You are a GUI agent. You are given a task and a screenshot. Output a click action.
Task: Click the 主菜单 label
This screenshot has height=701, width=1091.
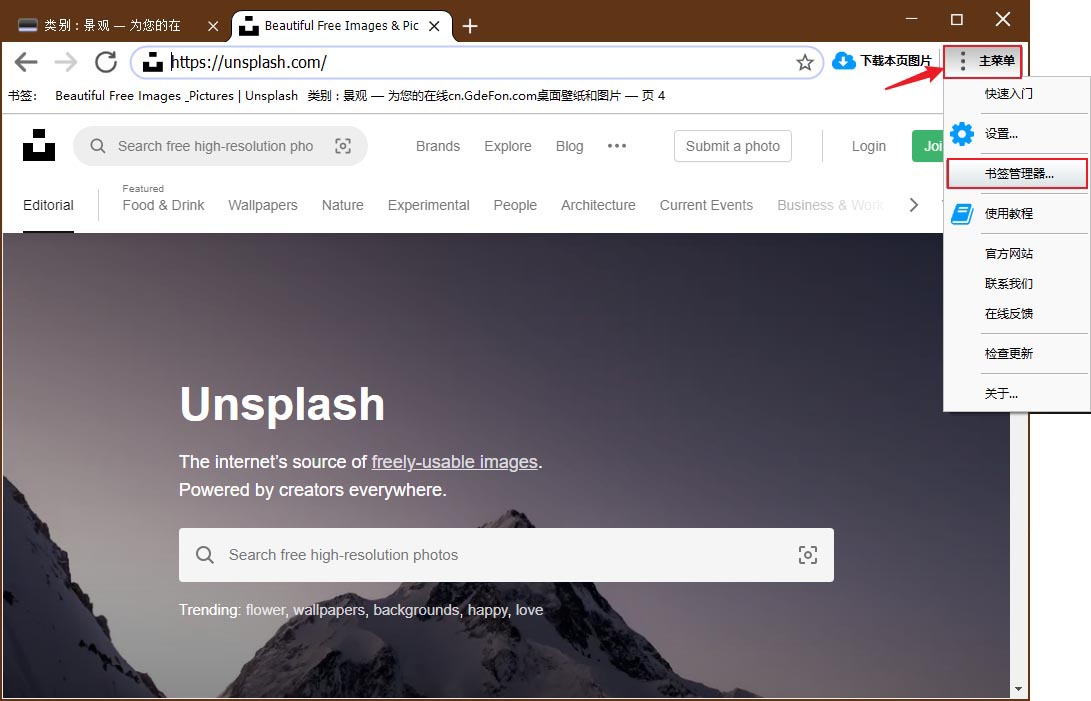996,61
